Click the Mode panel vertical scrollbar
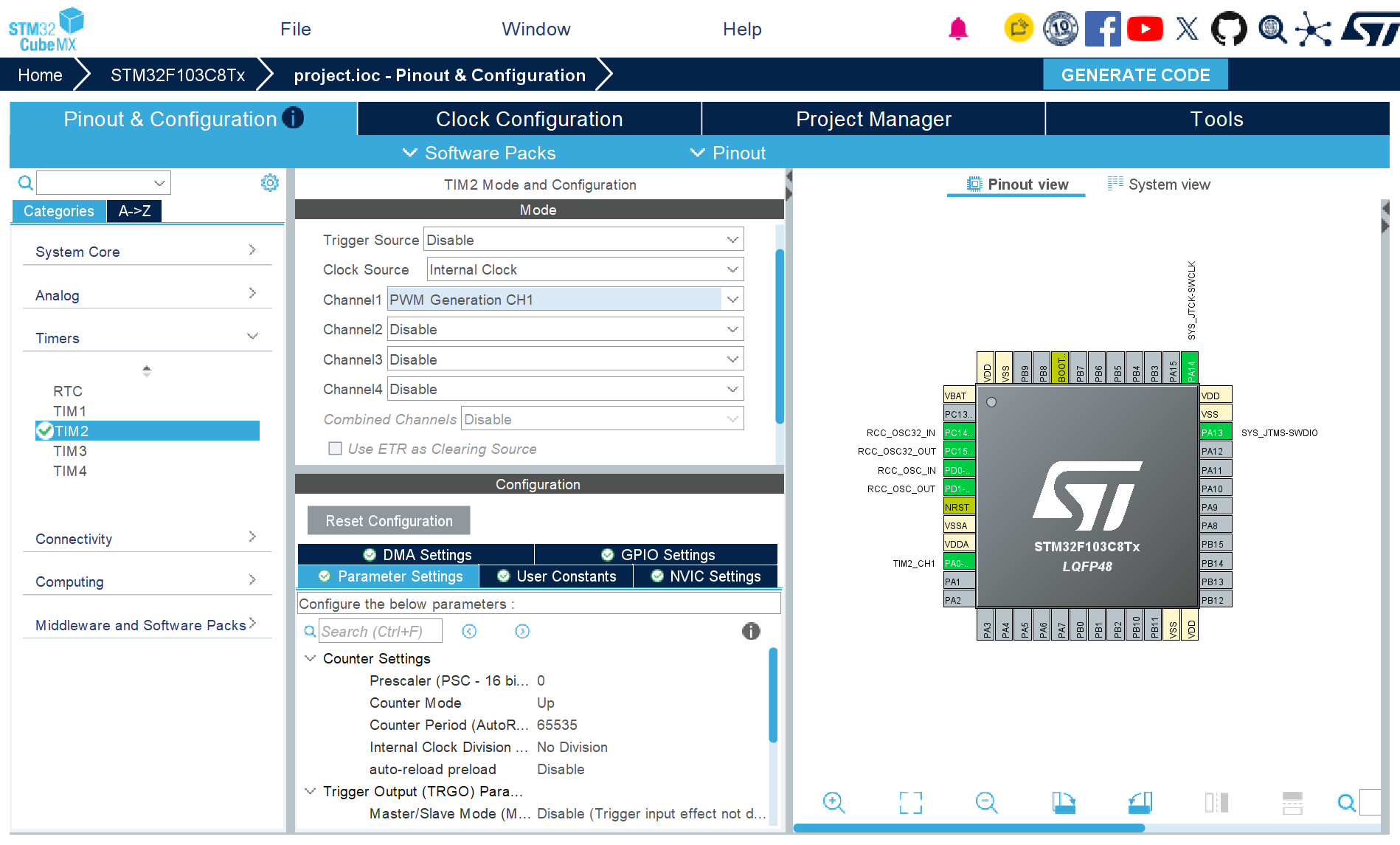Screen dimensions: 1400x845 click(x=780, y=337)
